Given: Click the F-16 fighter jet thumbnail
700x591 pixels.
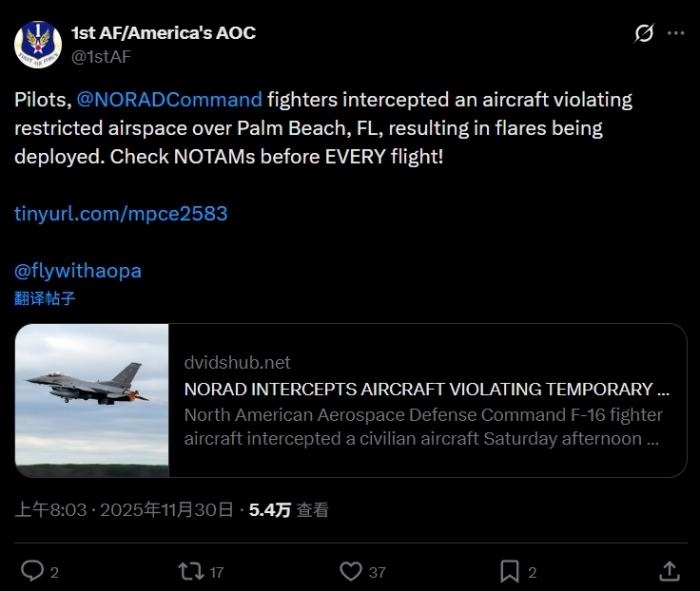Looking at the screenshot, I should (92, 400).
